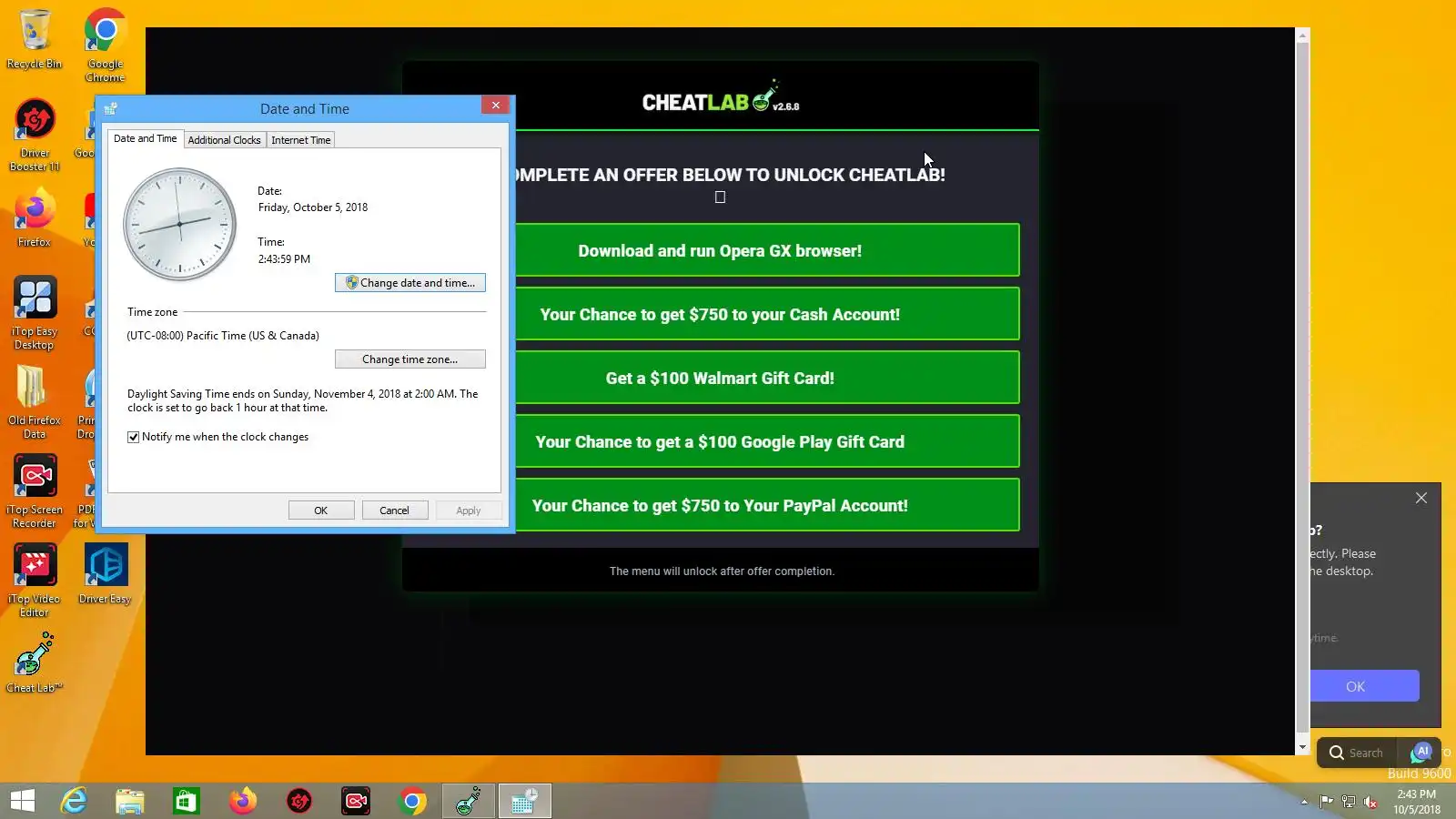Viewport: 1456px width, 819px height.
Task: Open the Action Center flag icon
Action: (x=1327, y=802)
